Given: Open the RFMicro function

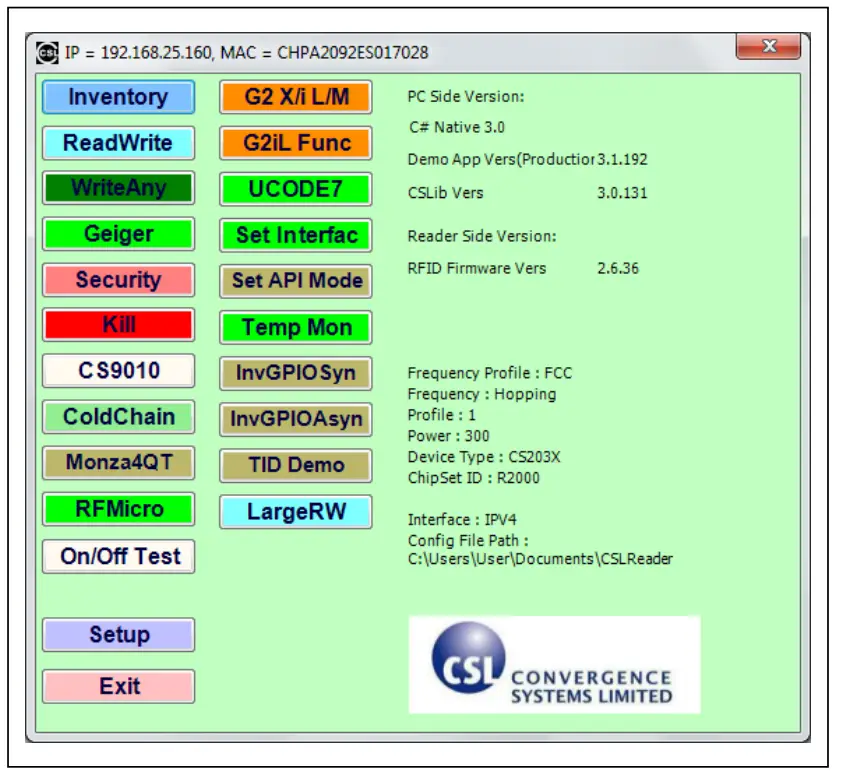Looking at the screenshot, I should (x=117, y=509).
